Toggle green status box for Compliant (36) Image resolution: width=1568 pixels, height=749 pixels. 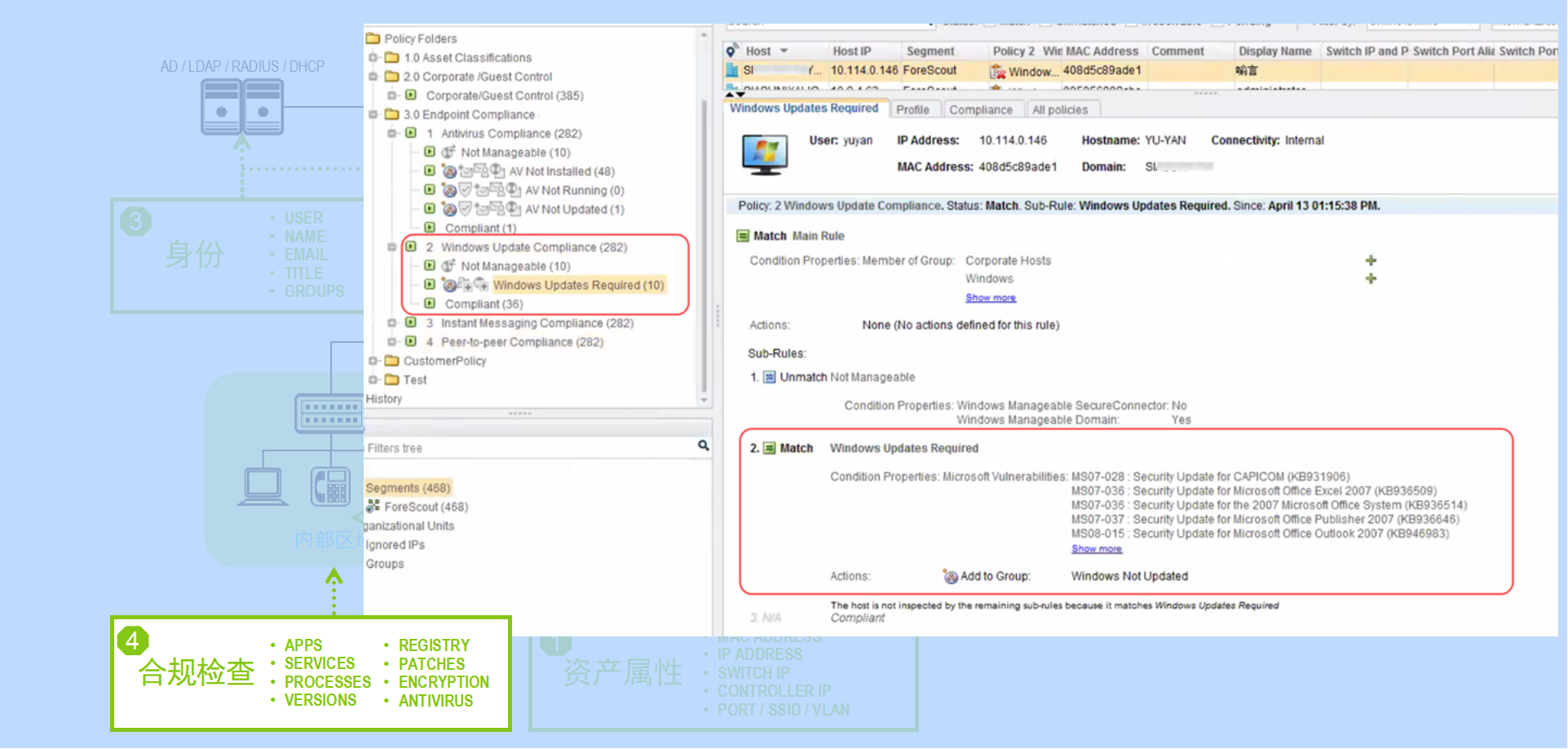coord(430,304)
